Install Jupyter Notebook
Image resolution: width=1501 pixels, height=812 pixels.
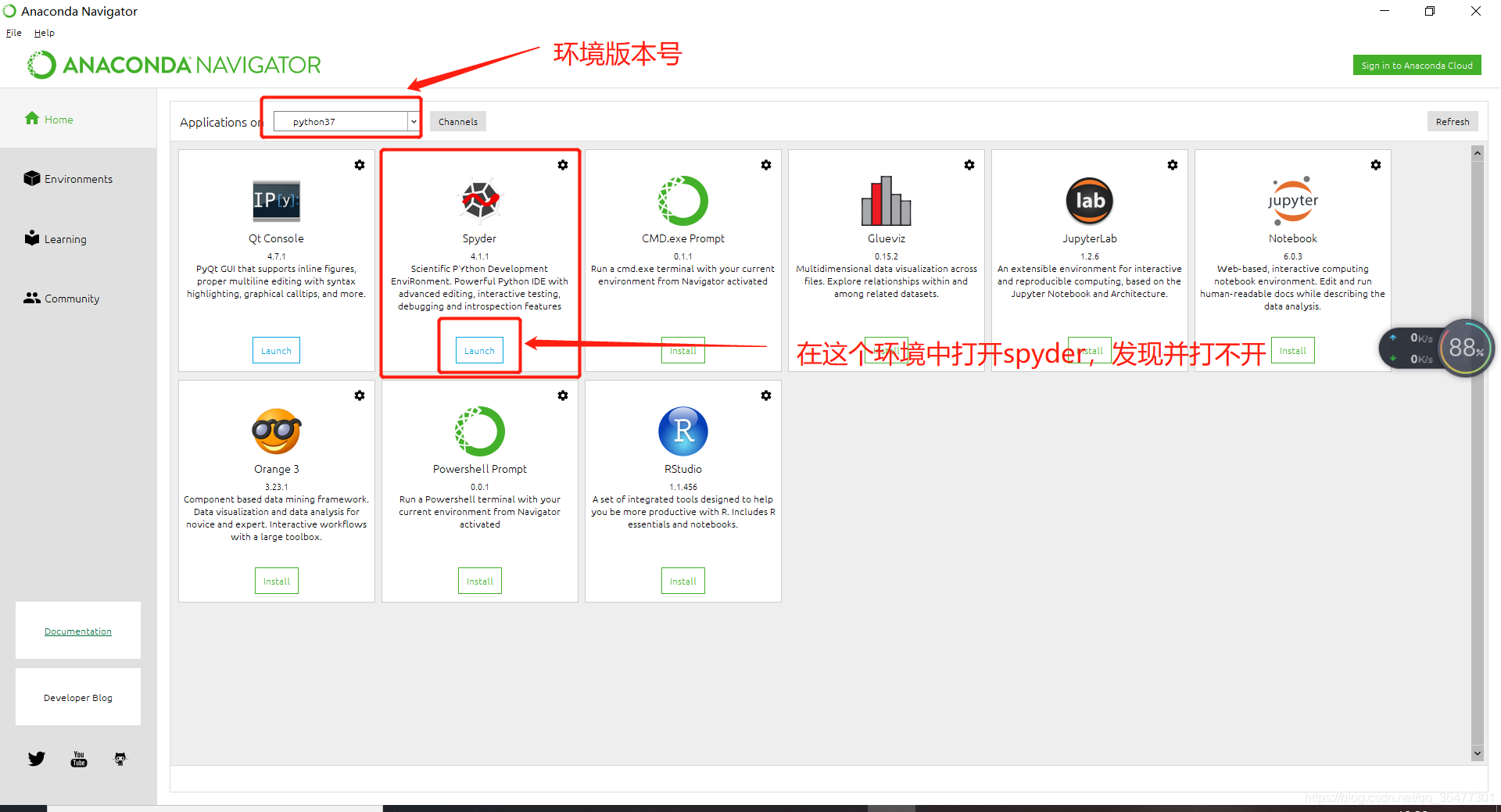tap(1293, 351)
